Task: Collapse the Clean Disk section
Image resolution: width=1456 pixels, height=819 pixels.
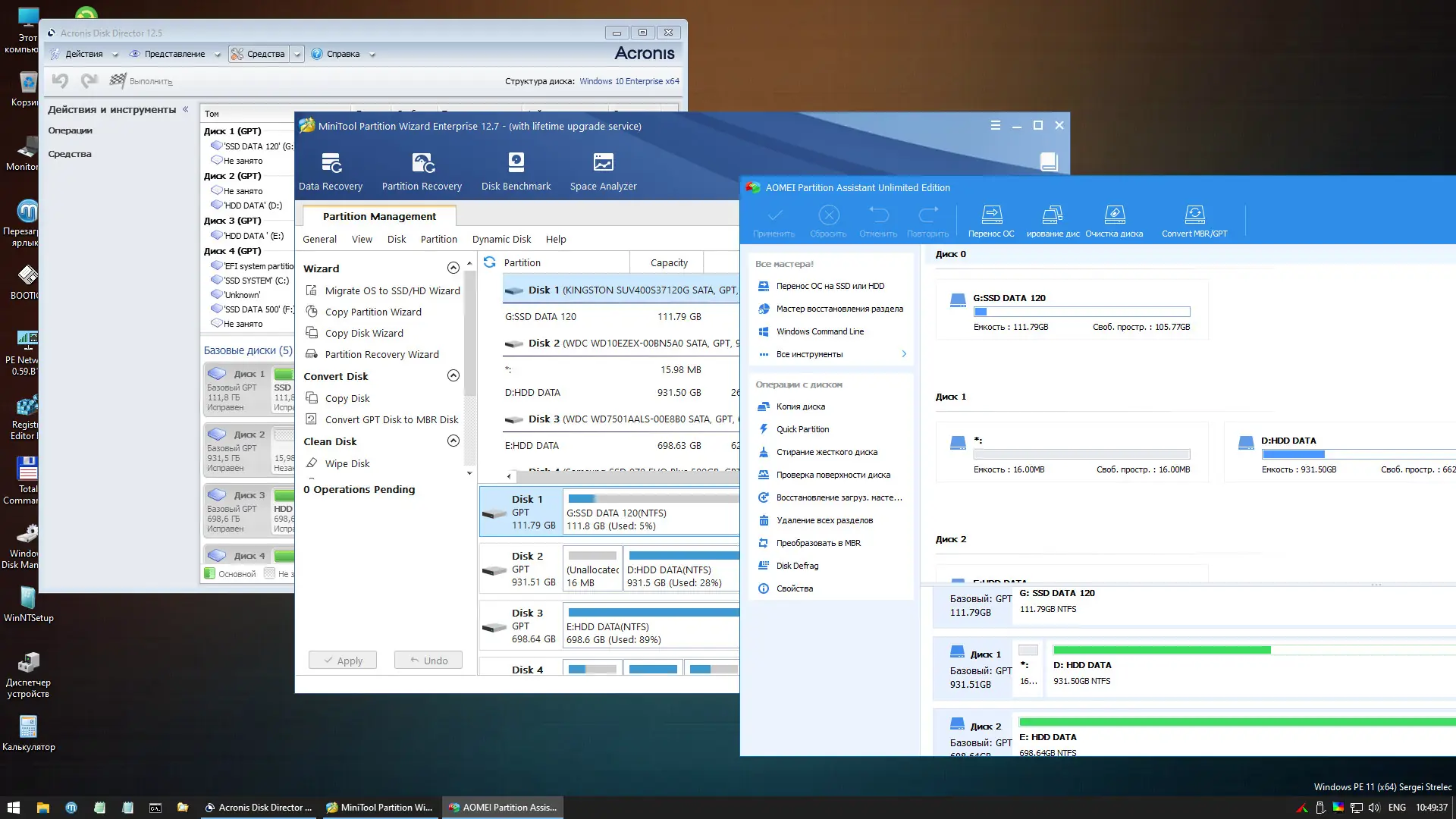Action: click(453, 441)
